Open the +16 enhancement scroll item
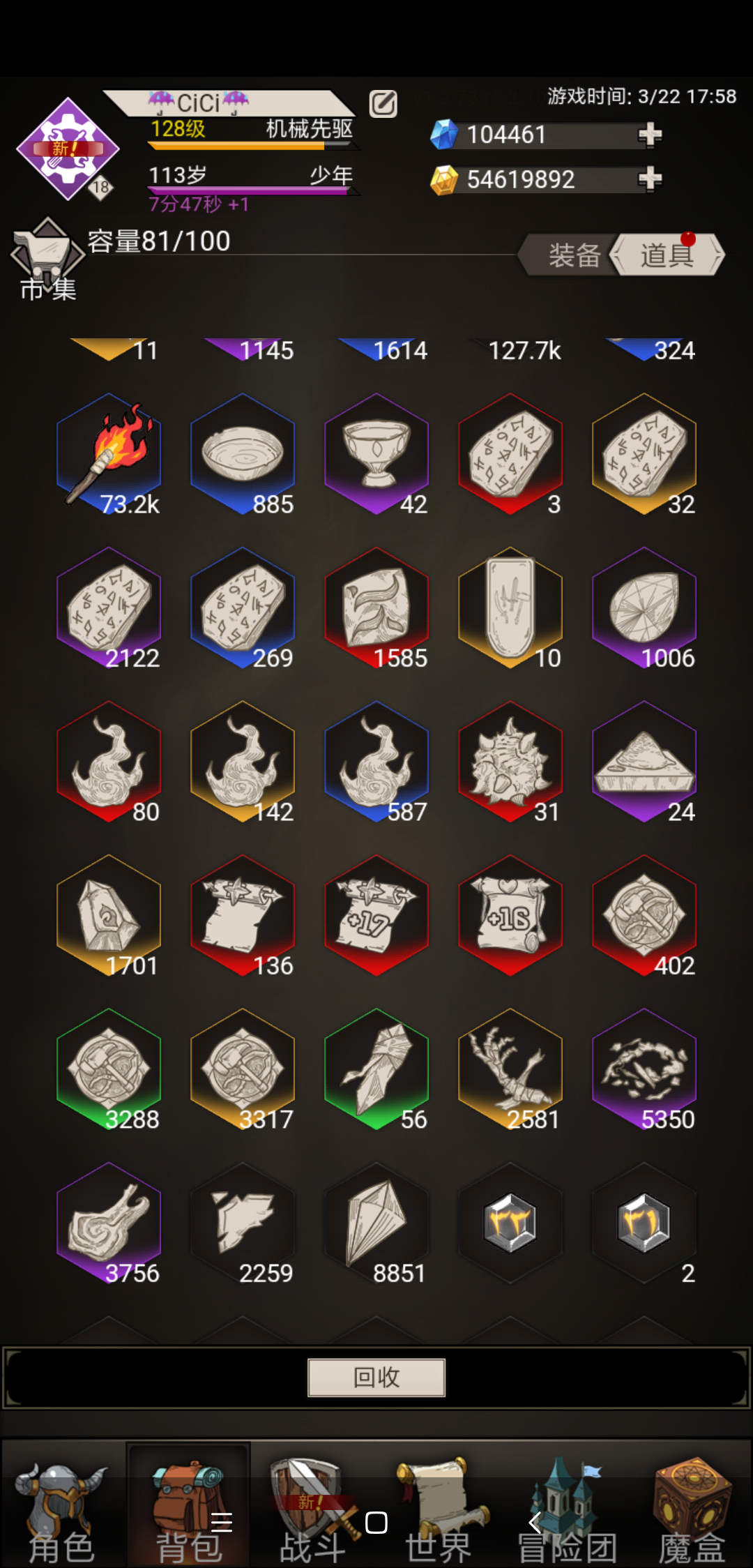Viewport: 753px width, 1568px height. [510, 915]
